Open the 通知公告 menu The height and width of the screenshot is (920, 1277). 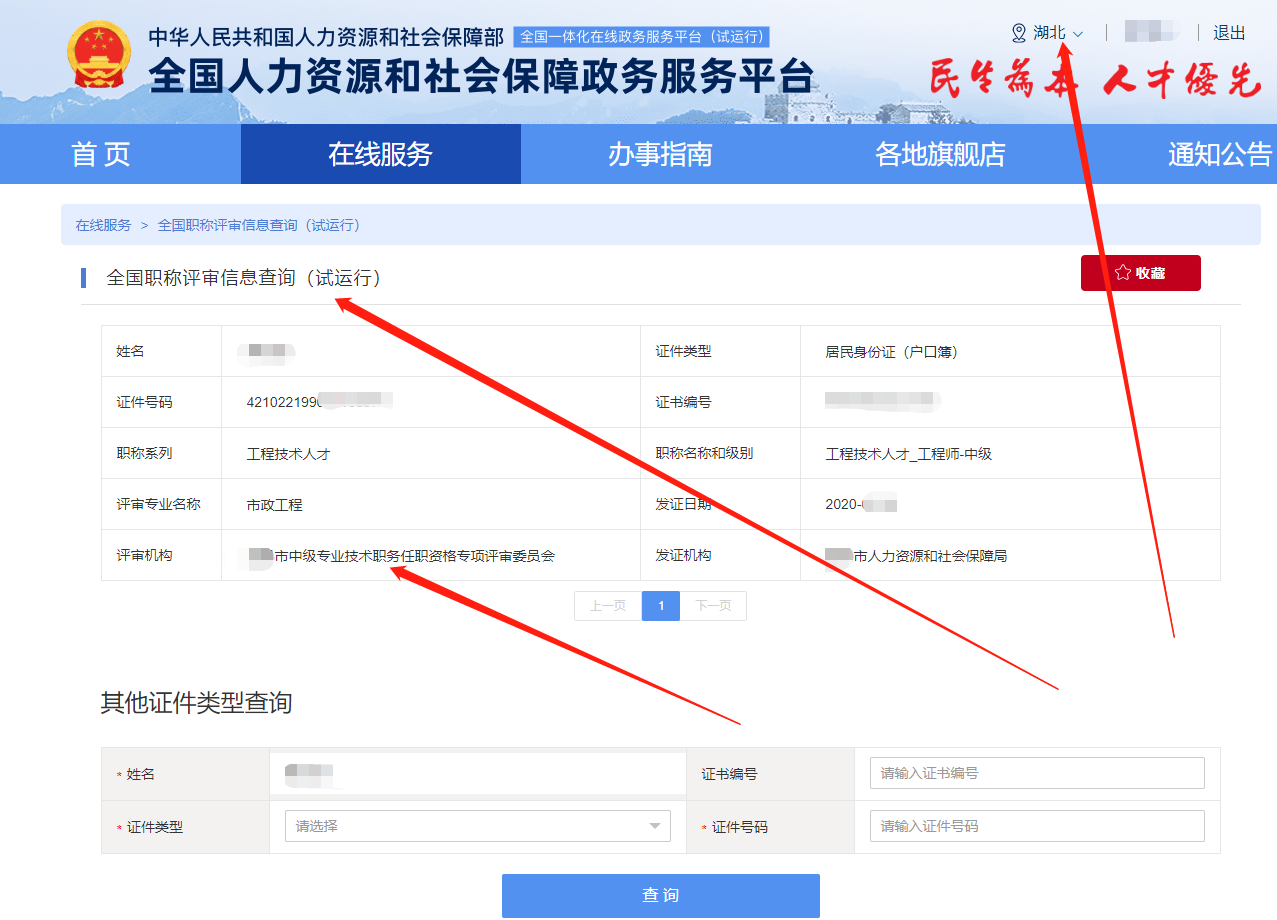(x=1219, y=154)
